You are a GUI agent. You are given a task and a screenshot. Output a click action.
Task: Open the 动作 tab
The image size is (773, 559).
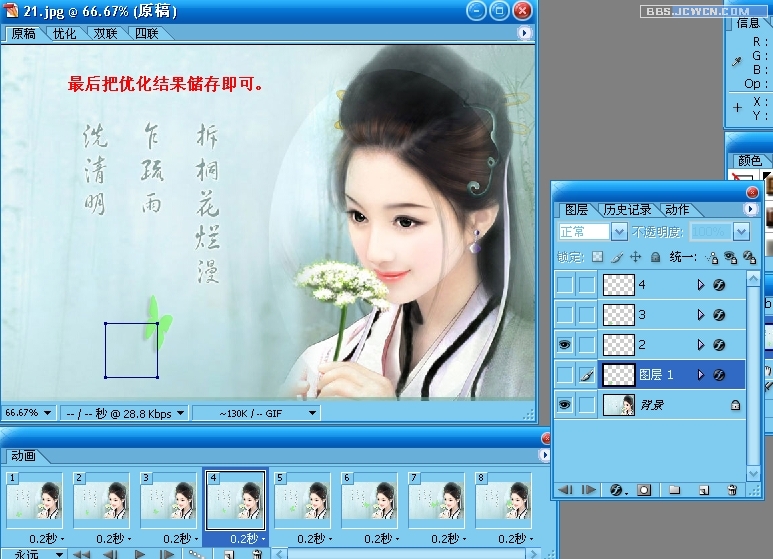677,210
